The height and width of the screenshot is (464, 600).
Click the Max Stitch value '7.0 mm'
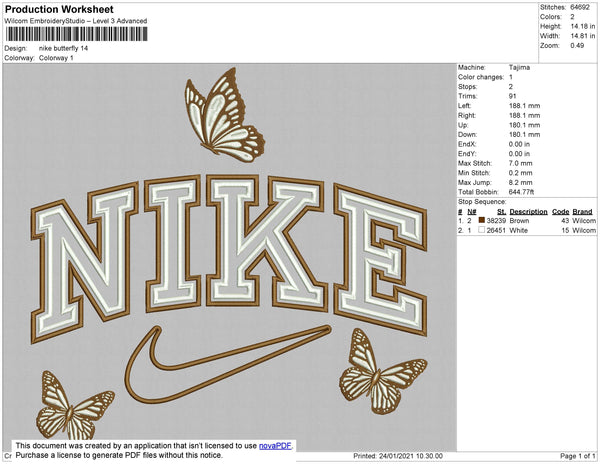(520, 163)
